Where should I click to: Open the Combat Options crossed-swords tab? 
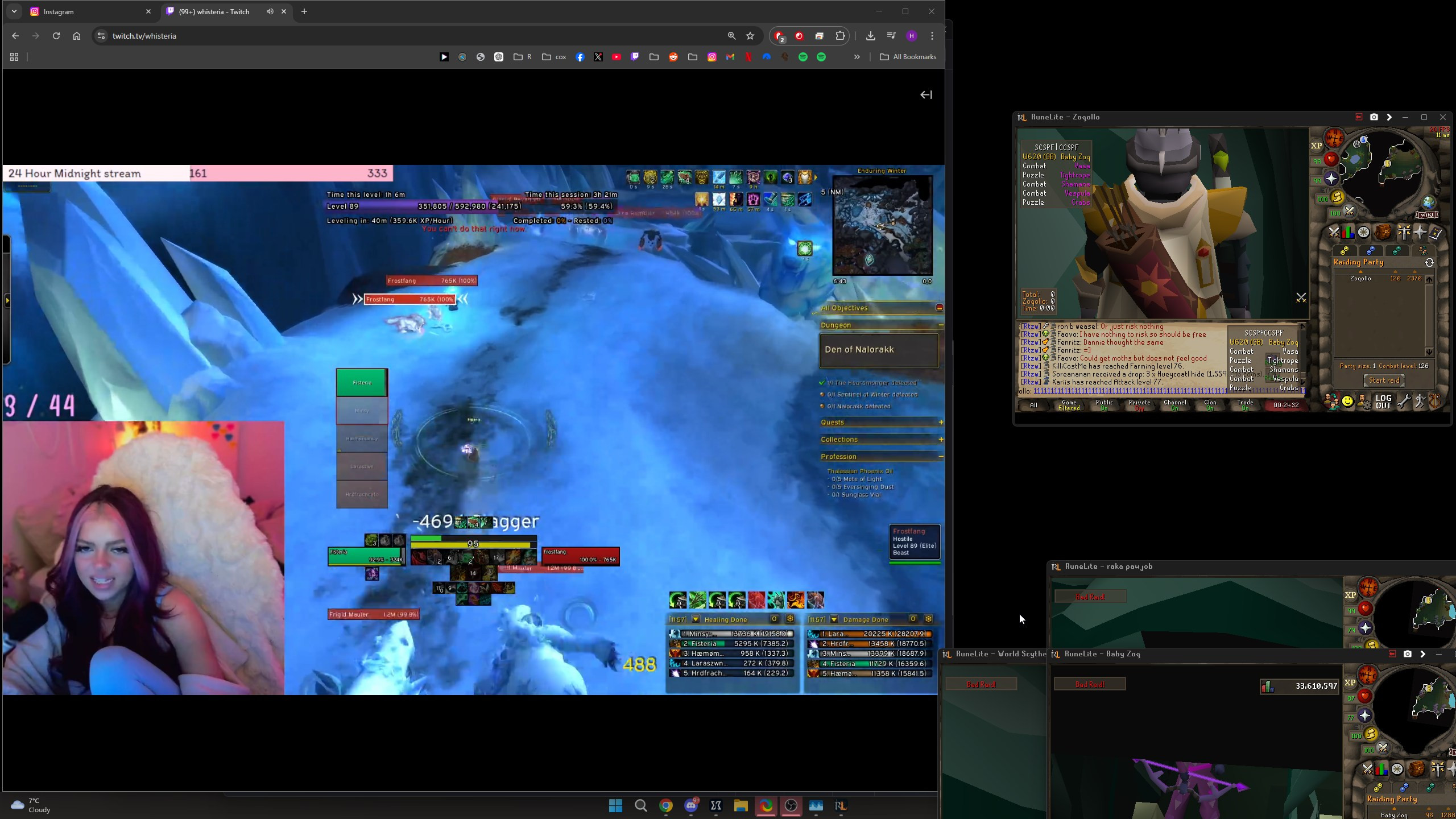[x=1334, y=233]
